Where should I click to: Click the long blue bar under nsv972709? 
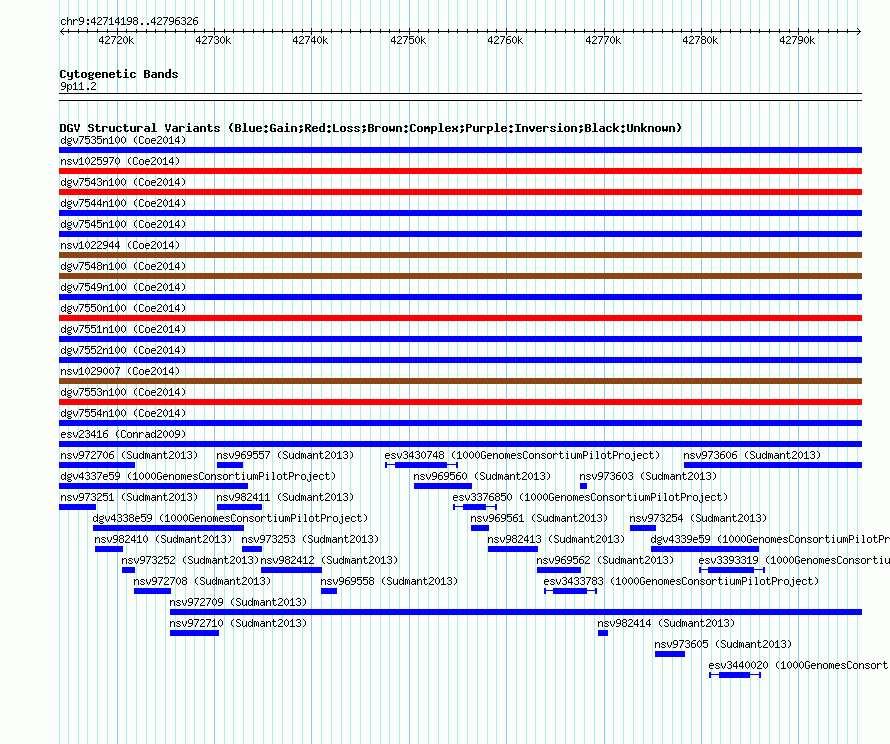[516, 612]
